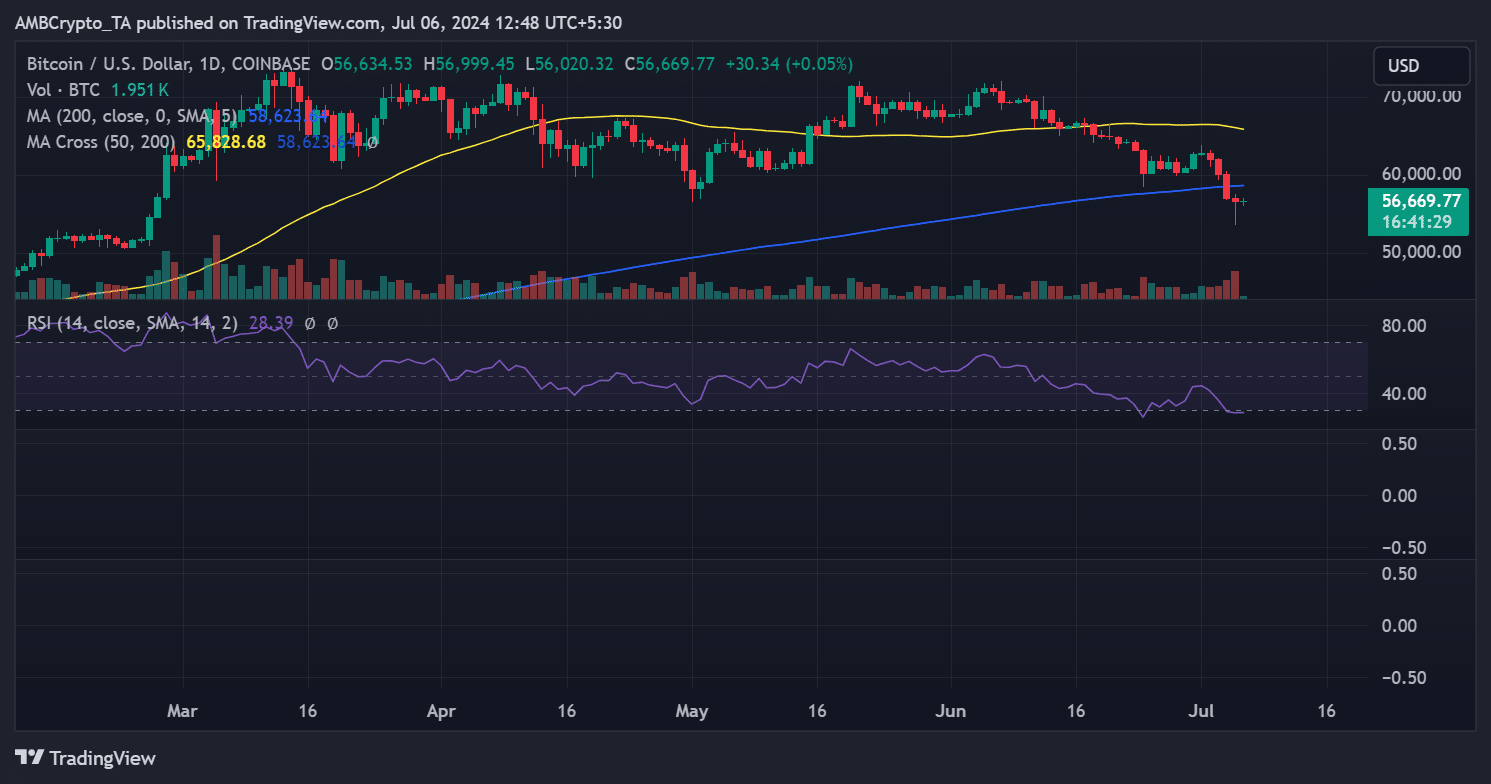This screenshot has width=1491, height=784.
Task: Click the Jun label on time axis
Action: [x=952, y=712]
